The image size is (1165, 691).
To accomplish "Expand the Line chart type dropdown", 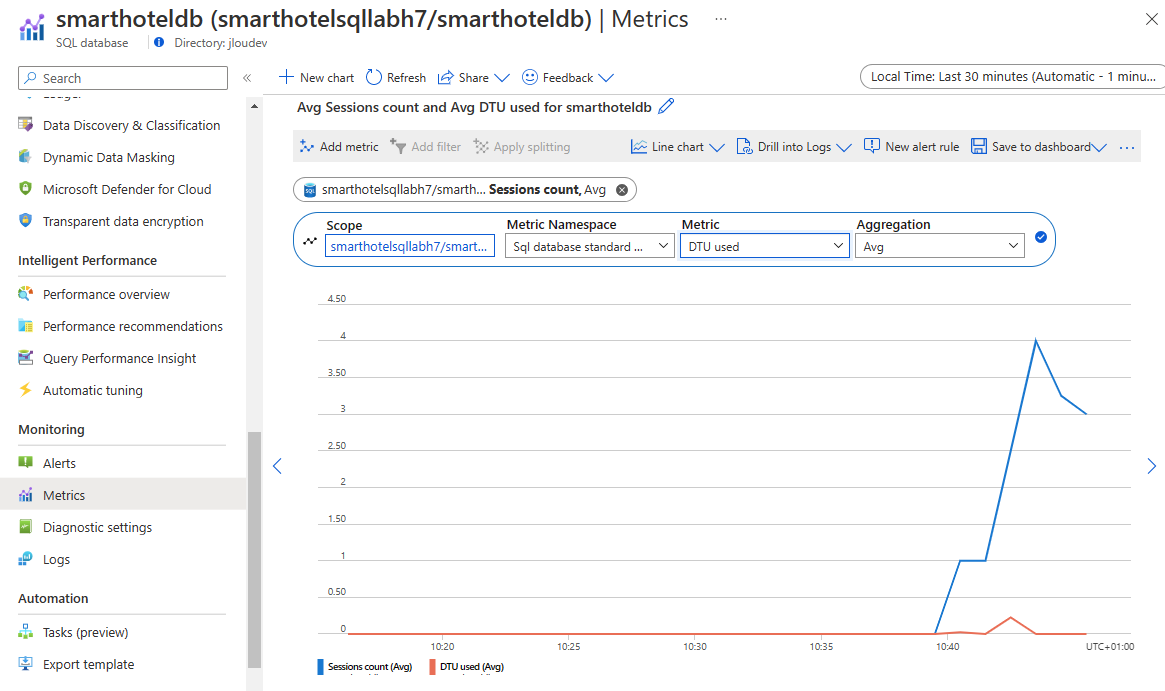I will click(x=716, y=147).
